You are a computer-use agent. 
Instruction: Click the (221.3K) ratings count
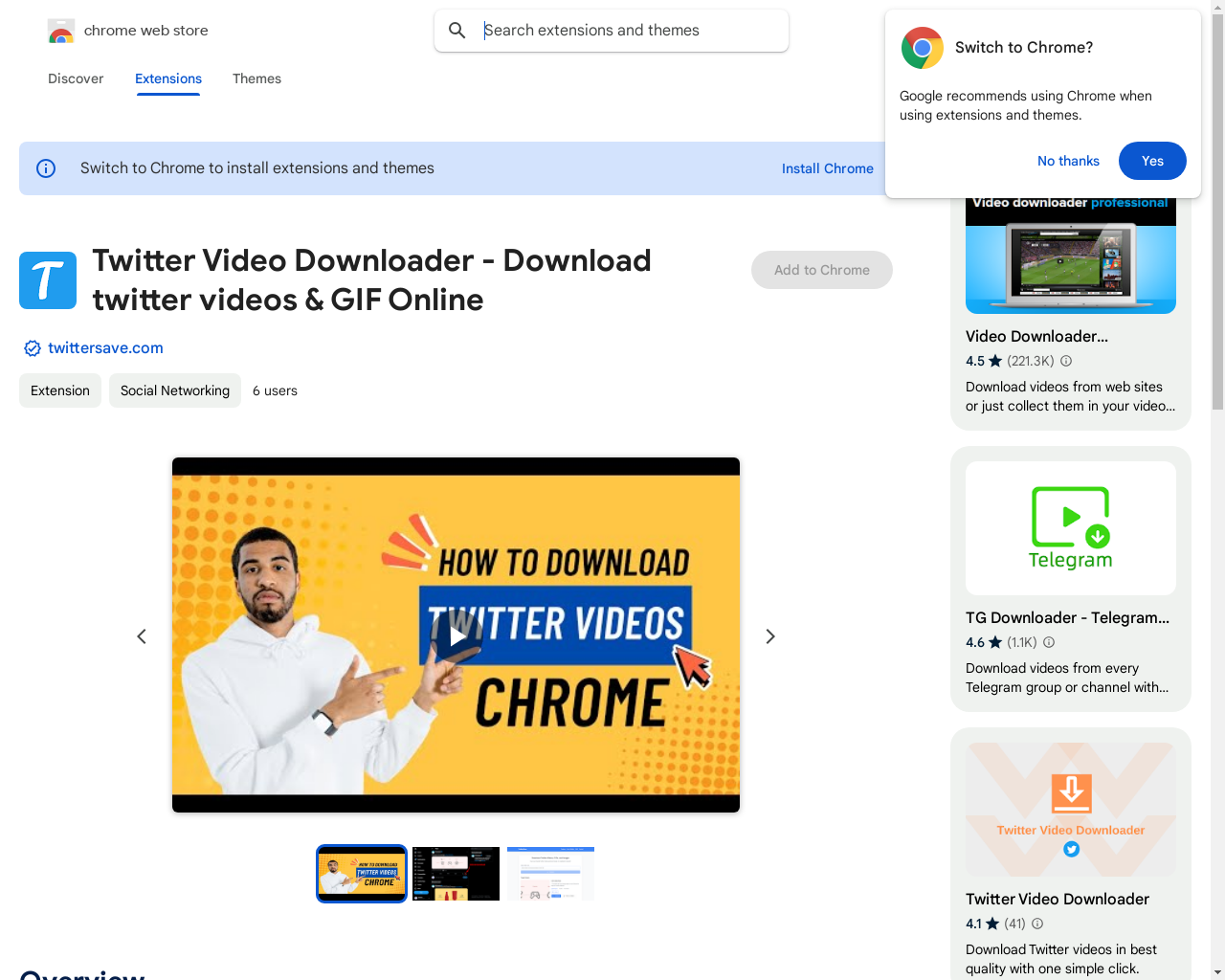tap(1031, 361)
